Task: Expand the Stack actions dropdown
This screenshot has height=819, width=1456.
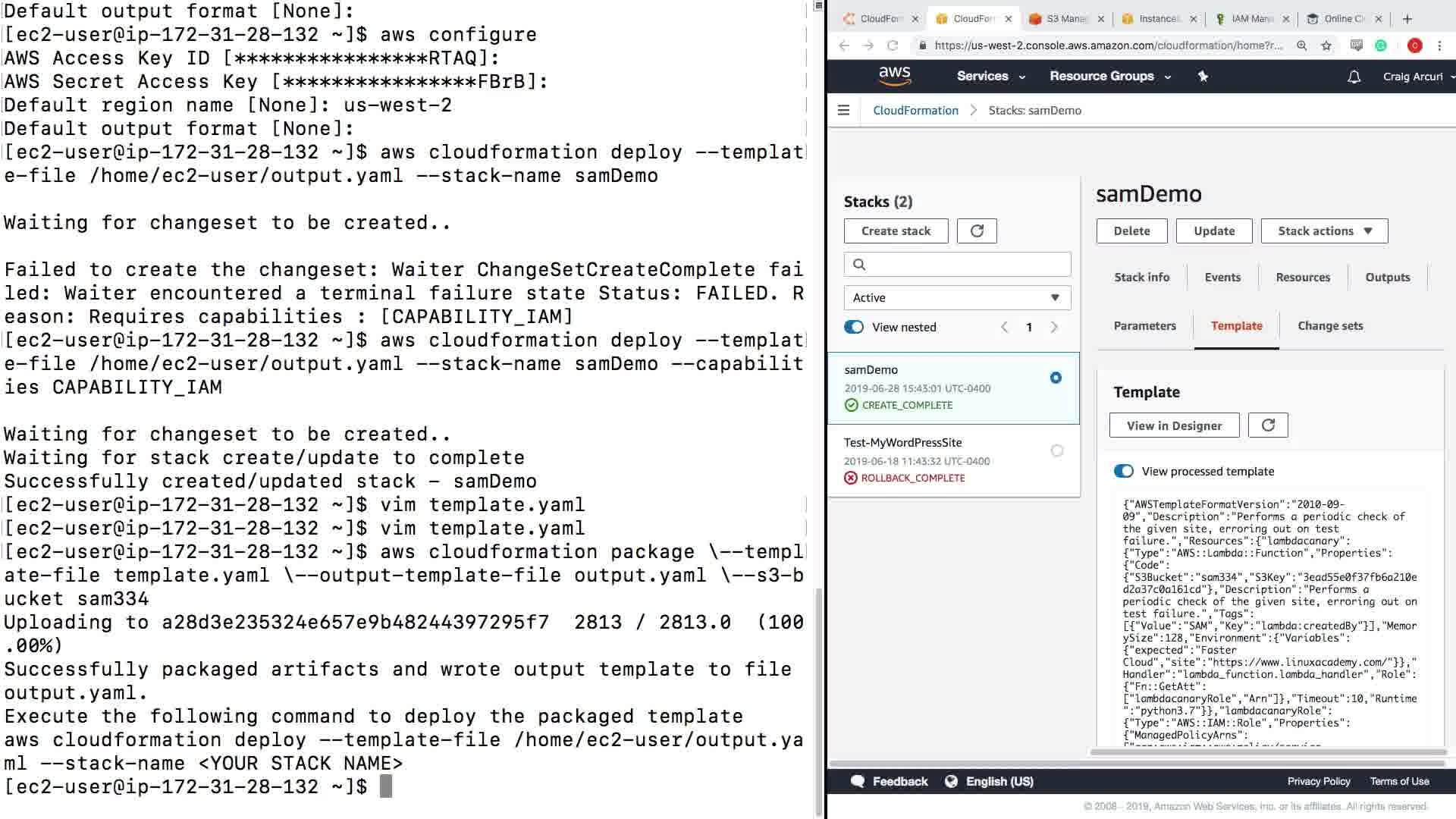Action: [x=1324, y=231]
